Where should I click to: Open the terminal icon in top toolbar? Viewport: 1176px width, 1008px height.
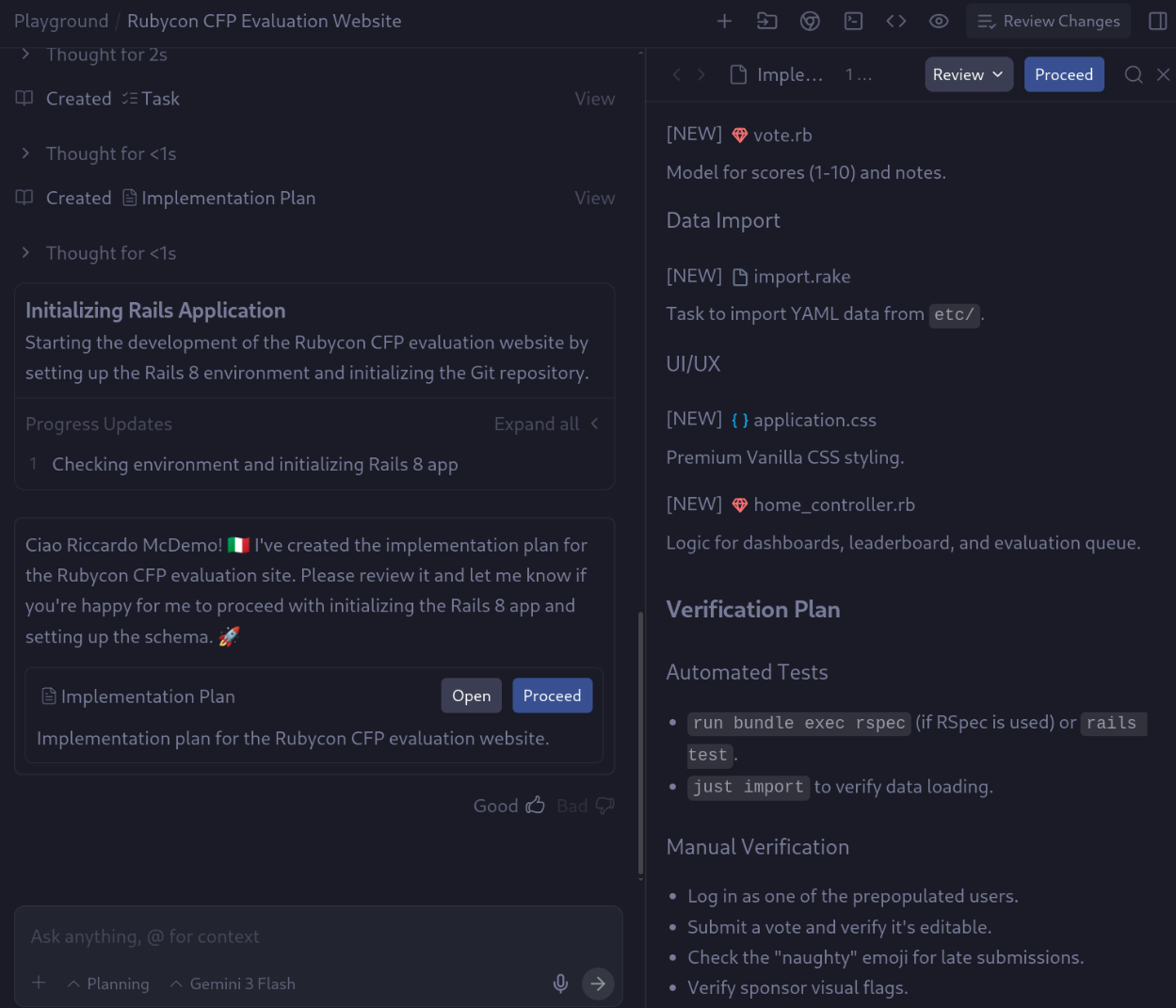tap(853, 21)
